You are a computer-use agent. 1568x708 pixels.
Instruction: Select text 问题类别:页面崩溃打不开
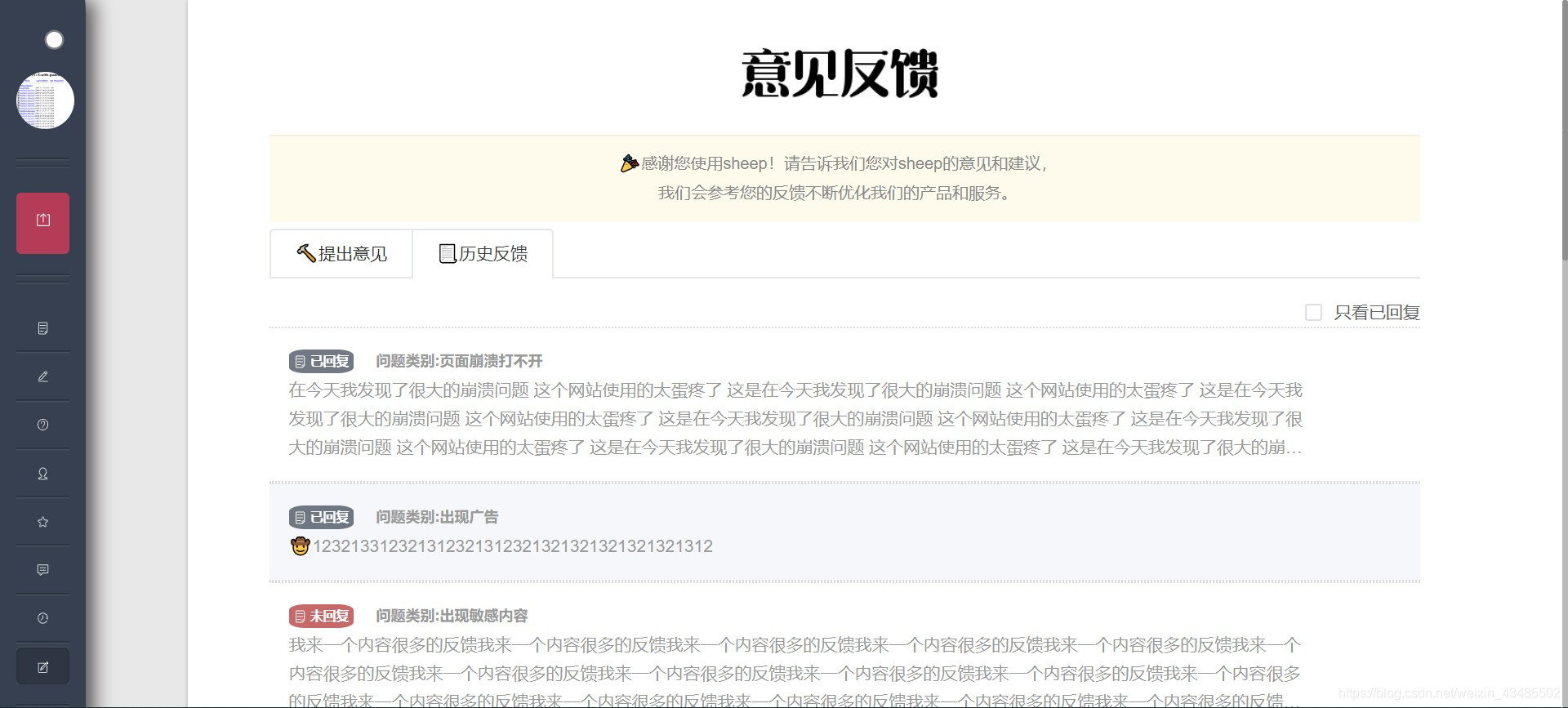tap(459, 361)
